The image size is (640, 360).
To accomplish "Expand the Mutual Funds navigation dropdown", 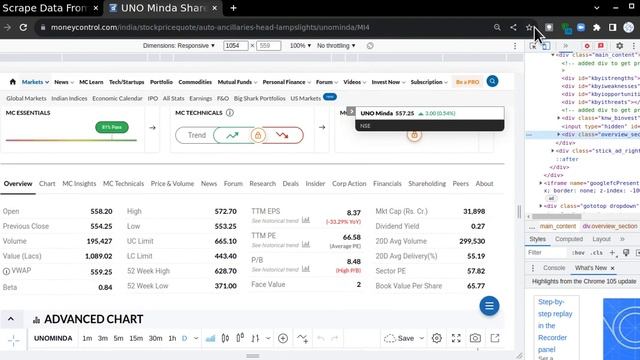I will (x=237, y=82).
